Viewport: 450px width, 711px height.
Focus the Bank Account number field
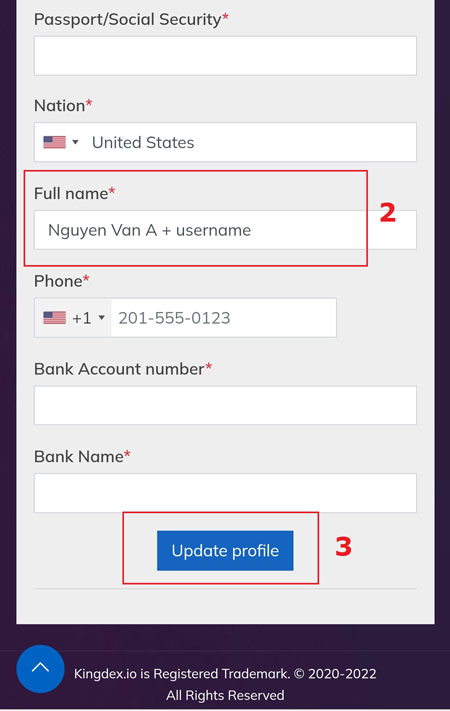pyautogui.click(x=225, y=405)
